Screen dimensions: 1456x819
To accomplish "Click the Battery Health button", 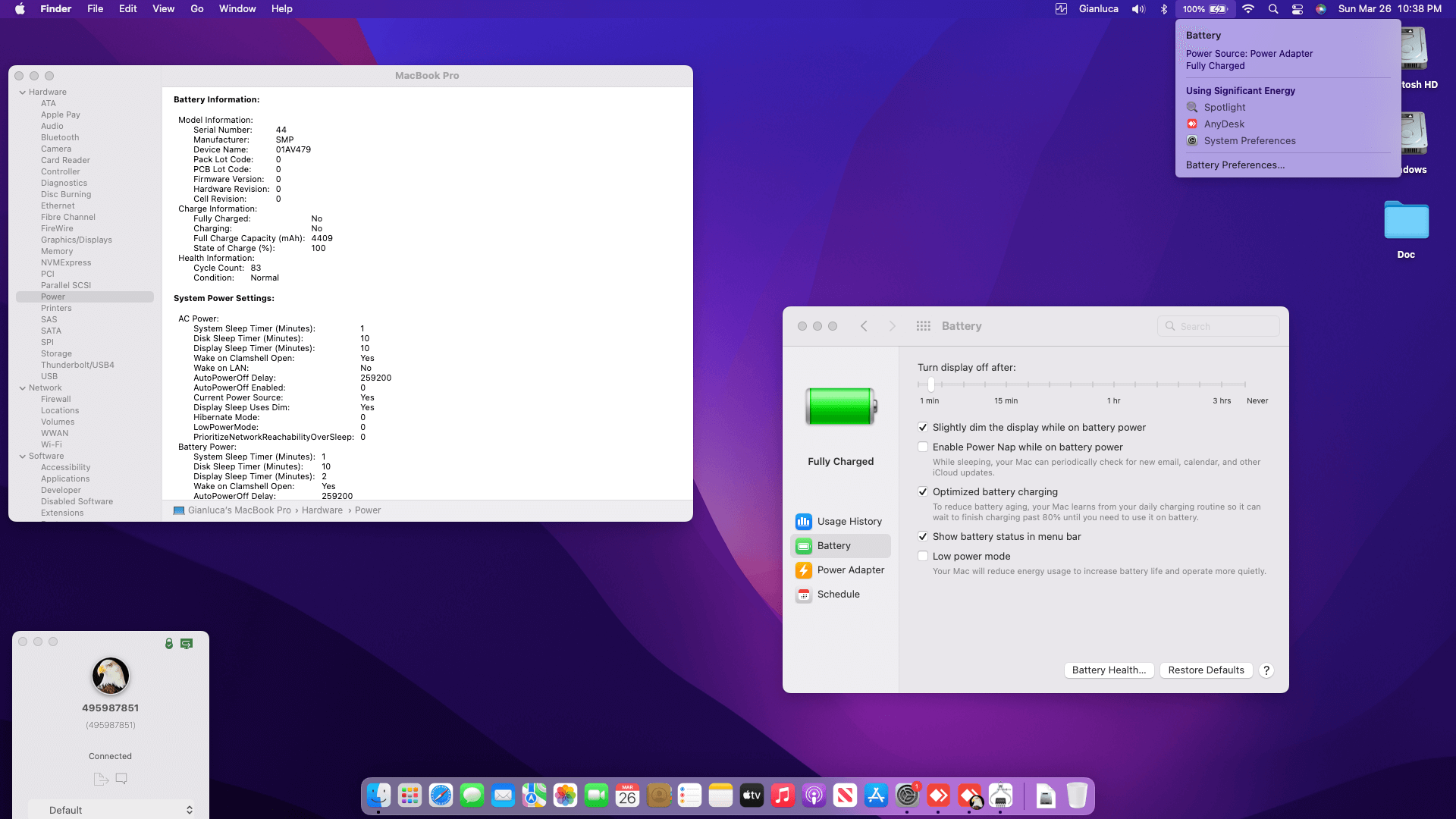I will coord(1109,670).
